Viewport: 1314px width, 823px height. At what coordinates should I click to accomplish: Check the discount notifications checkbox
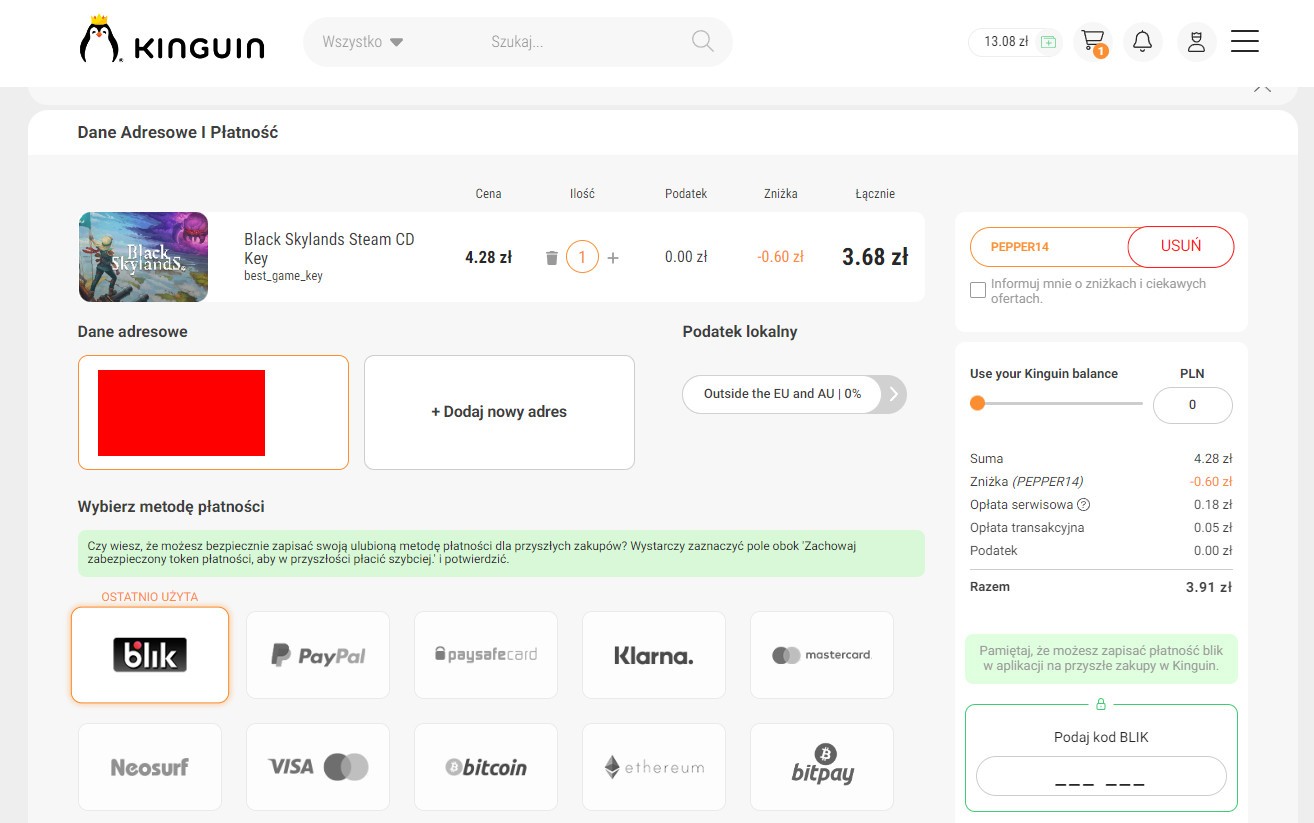[x=978, y=290]
